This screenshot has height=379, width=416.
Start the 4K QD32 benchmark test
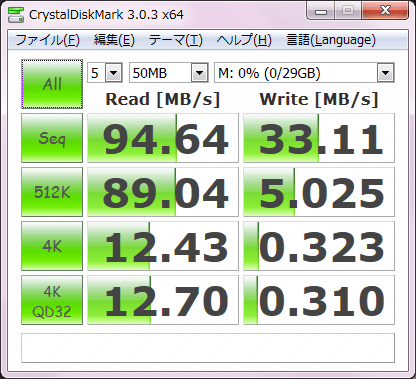point(52,300)
